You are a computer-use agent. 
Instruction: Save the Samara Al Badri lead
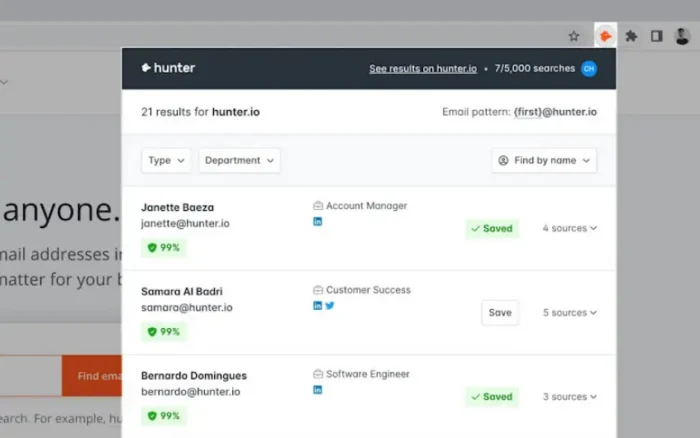(500, 313)
